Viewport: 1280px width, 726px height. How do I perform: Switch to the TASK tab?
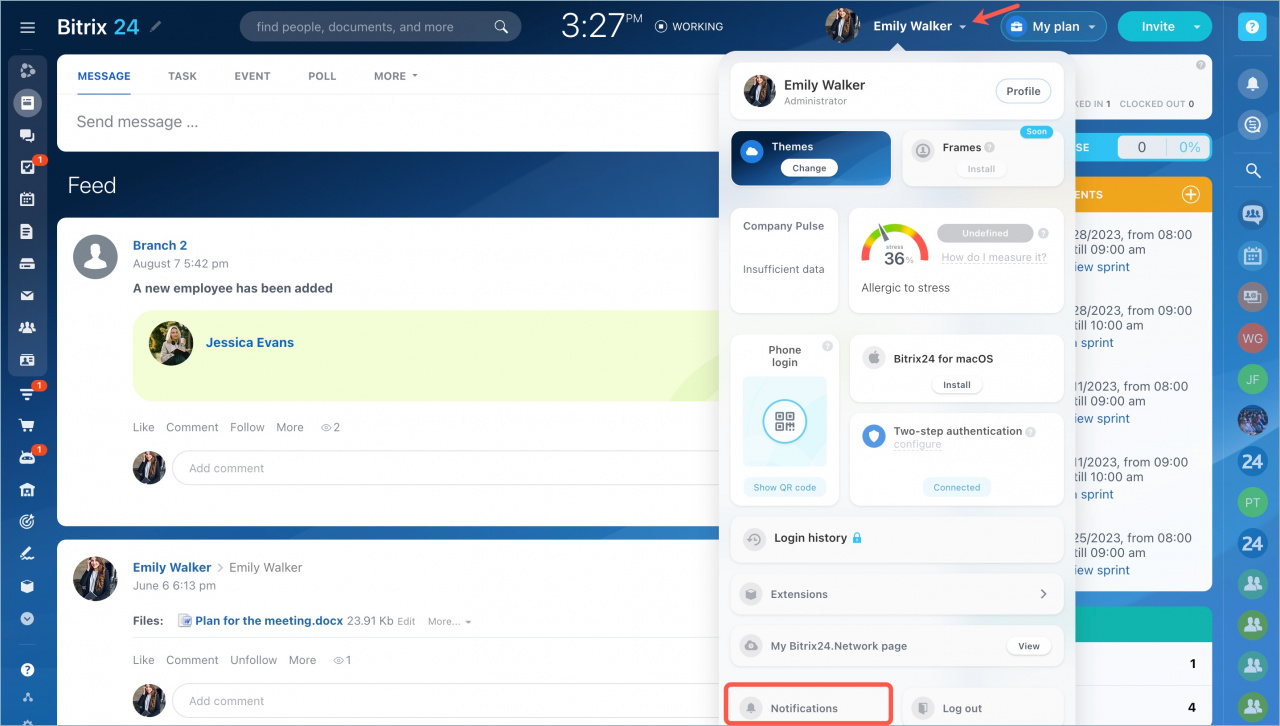(182, 76)
